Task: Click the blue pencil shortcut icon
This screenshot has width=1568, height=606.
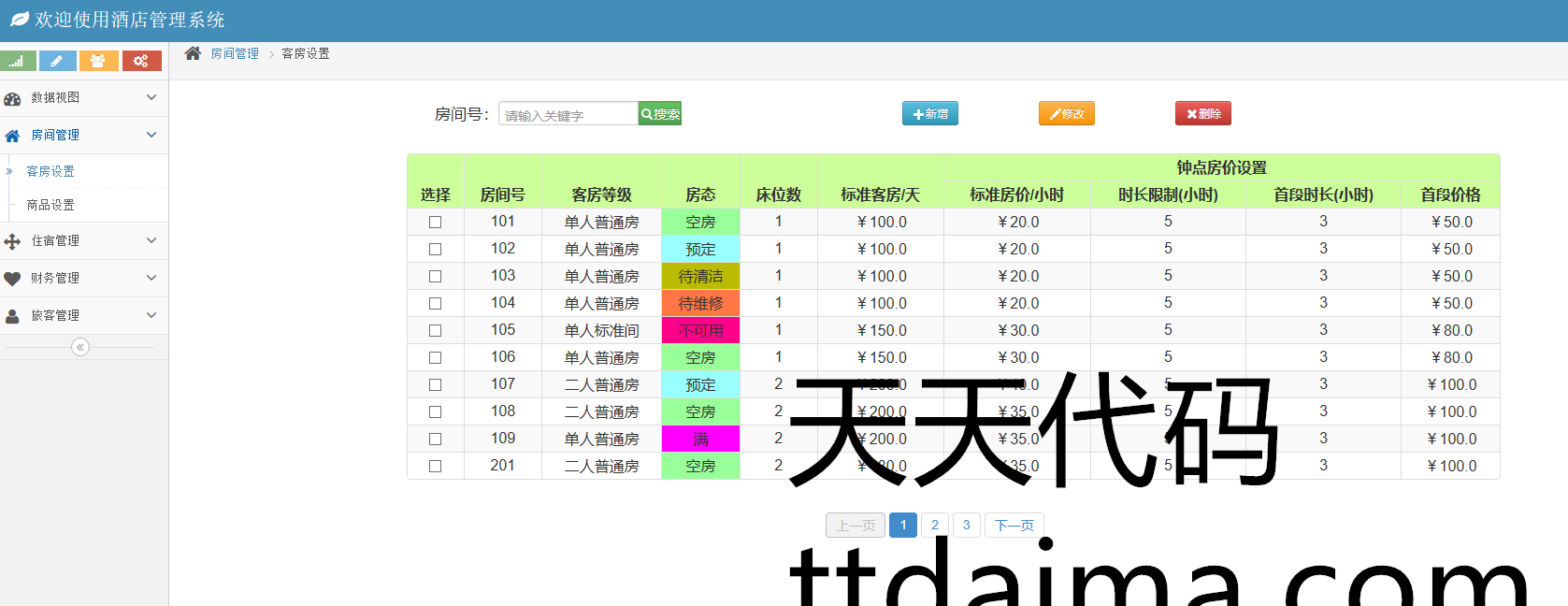Action: (57, 61)
